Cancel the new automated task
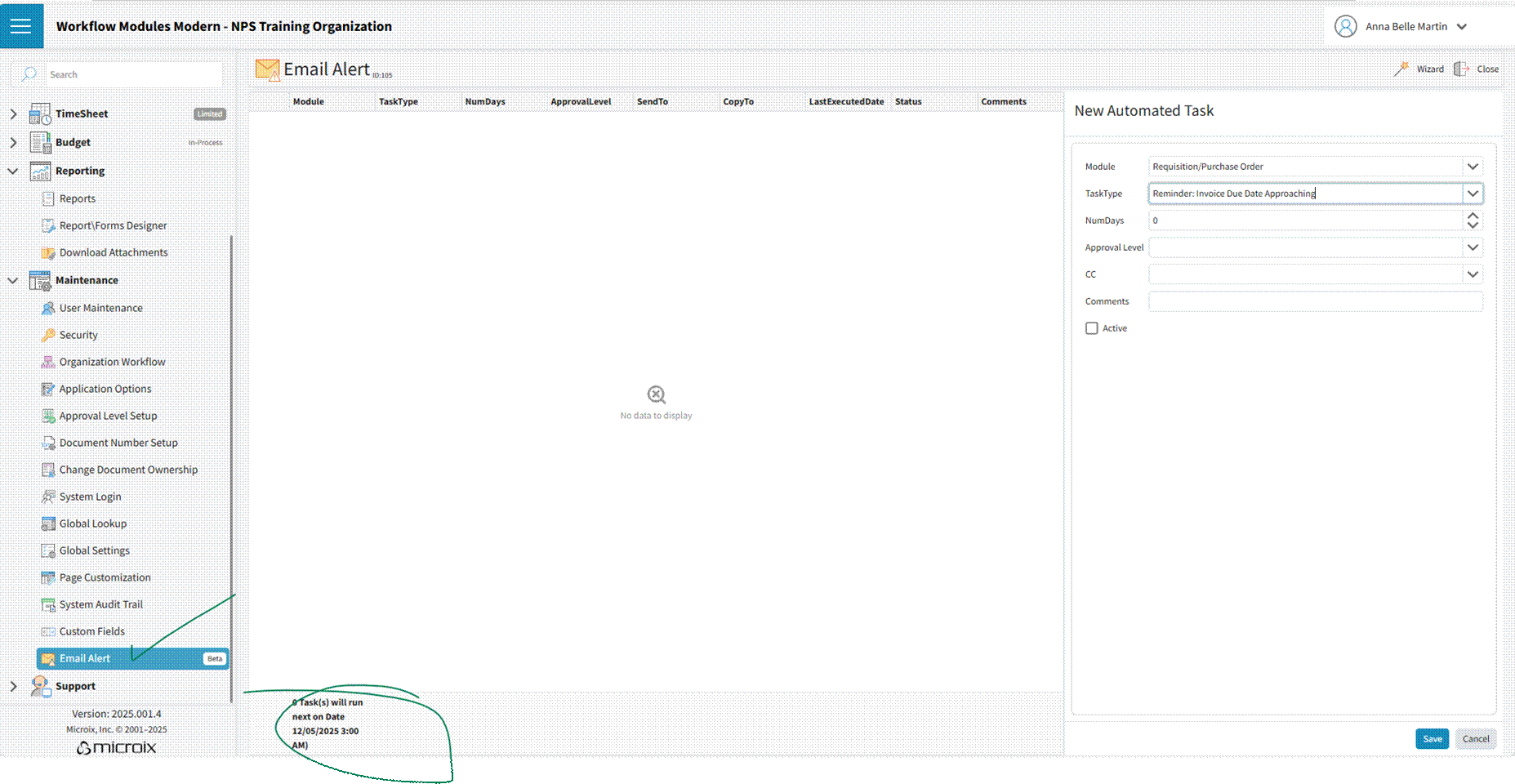The width and height of the screenshot is (1515, 784). (1475, 739)
